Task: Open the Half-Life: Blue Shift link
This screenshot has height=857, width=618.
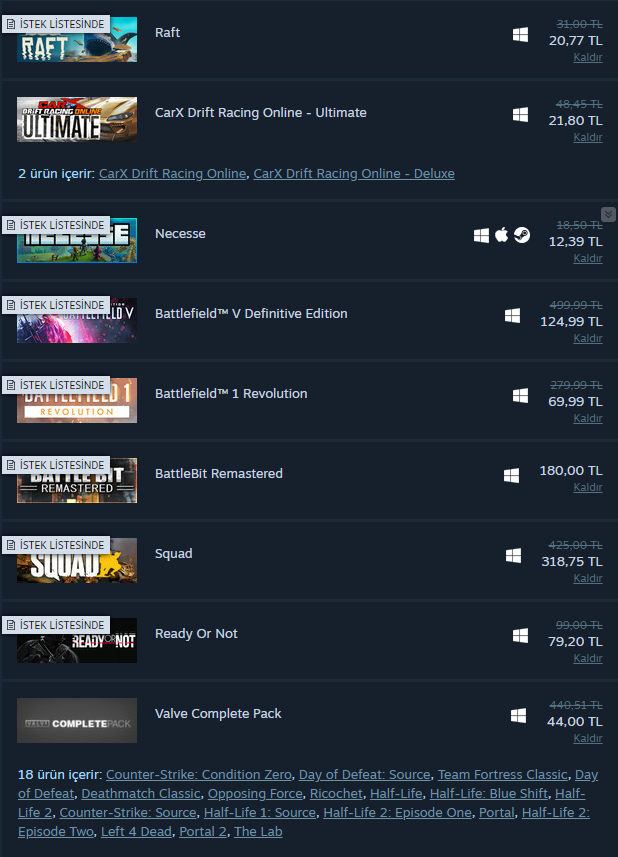Action: [488, 793]
